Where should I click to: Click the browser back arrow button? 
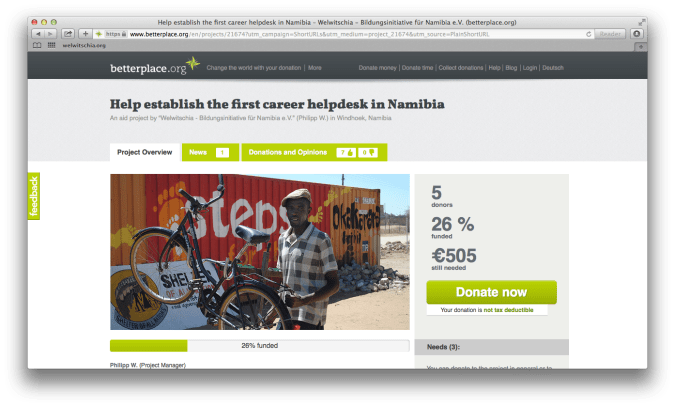pyautogui.click(x=39, y=33)
